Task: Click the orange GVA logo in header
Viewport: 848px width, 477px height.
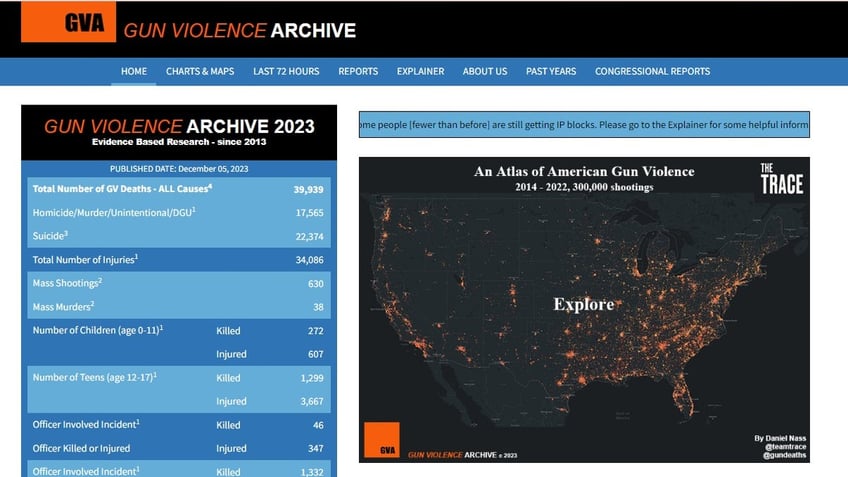Action: click(x=69, y=22)
